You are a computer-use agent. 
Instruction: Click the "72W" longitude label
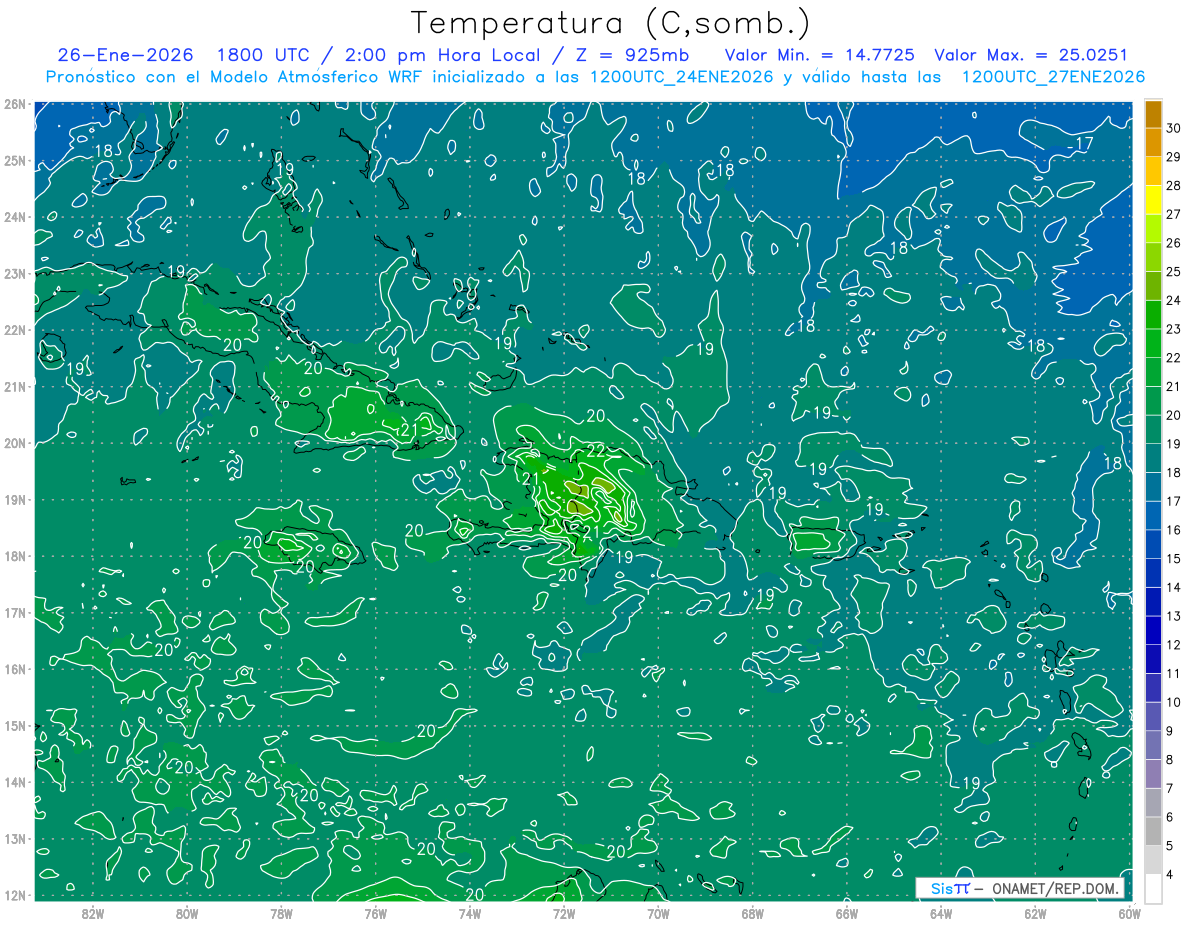563,913
